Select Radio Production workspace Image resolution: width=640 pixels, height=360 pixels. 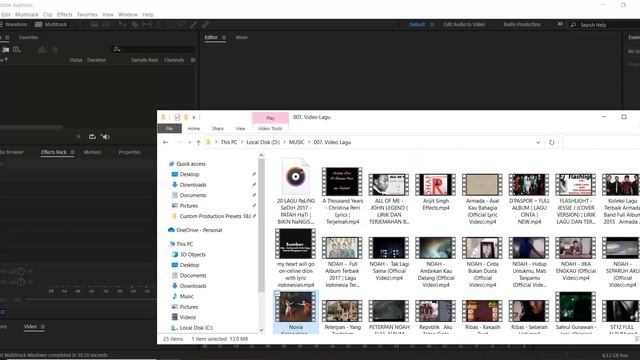522,24
